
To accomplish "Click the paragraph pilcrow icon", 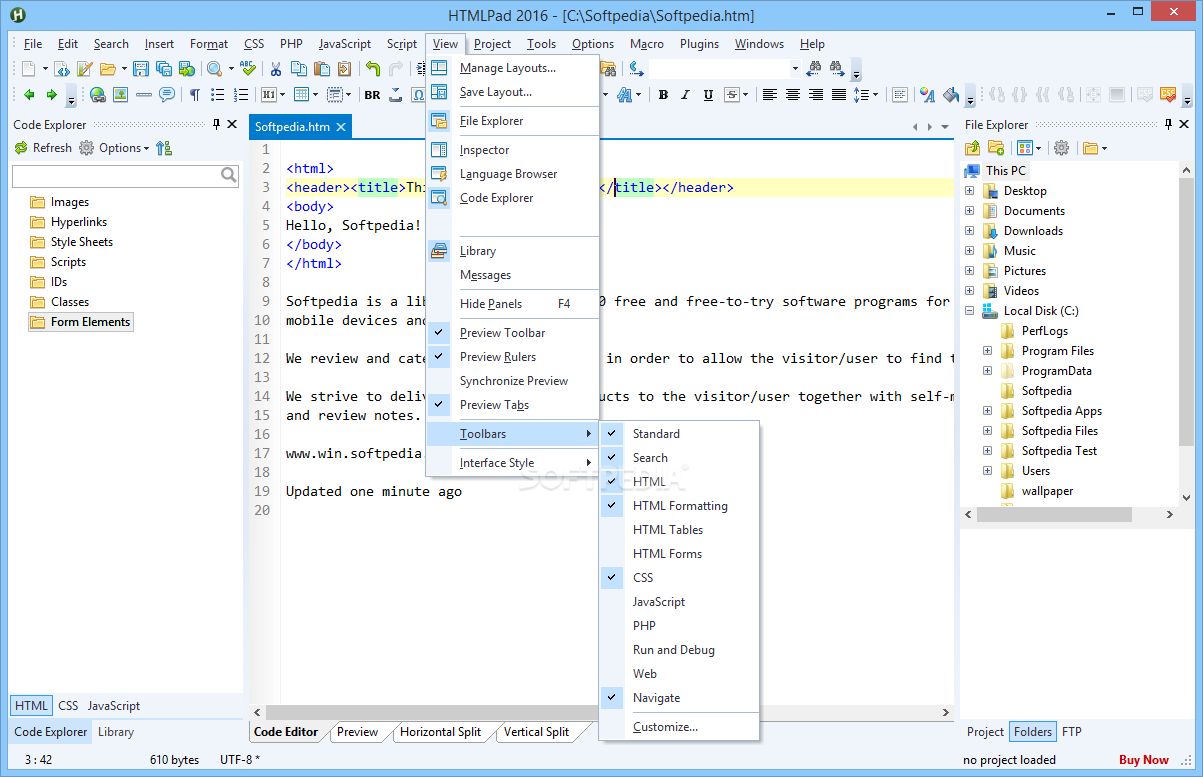I will pyautogui.click(x=194, y=95).
